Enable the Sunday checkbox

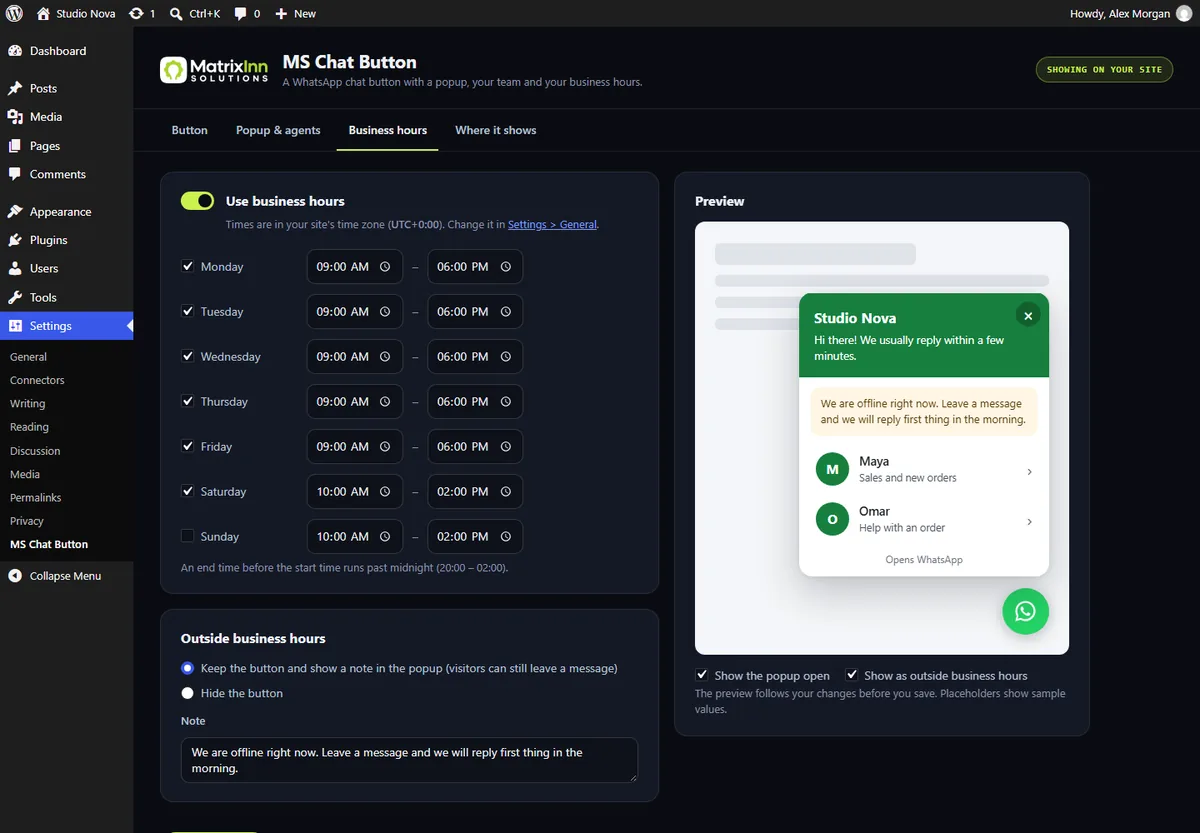tap(187, 536)
